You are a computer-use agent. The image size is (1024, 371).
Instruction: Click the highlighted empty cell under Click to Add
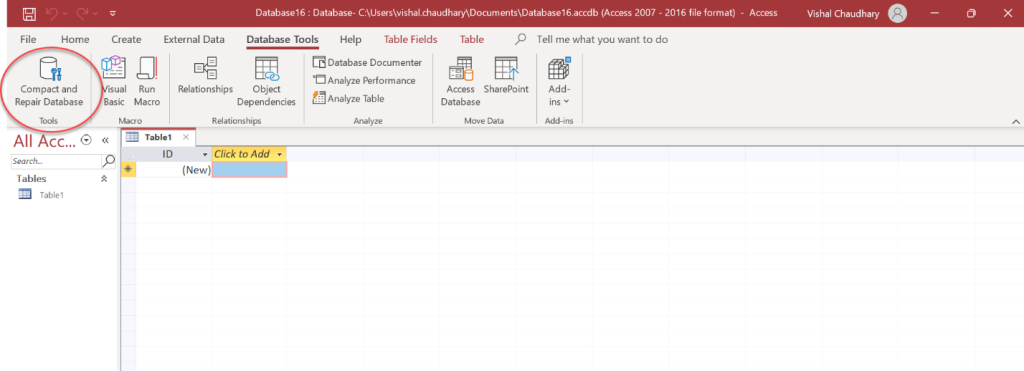pyautogui.click(x=249, y=170)
